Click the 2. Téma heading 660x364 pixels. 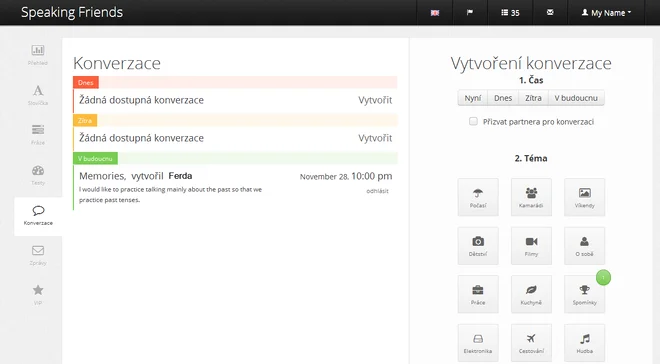point(531,158)
